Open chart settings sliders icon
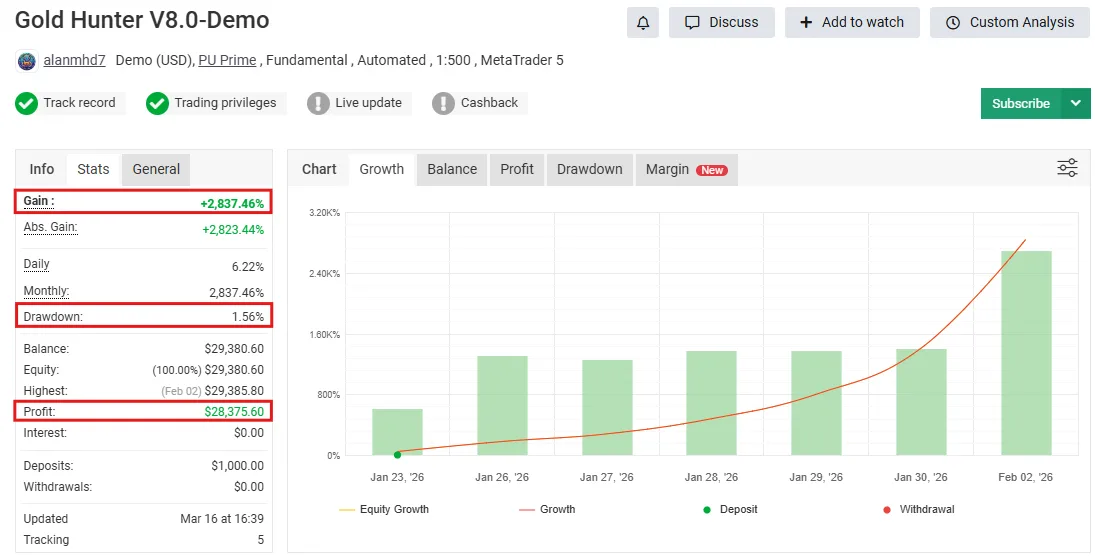 click(1067, 168)
